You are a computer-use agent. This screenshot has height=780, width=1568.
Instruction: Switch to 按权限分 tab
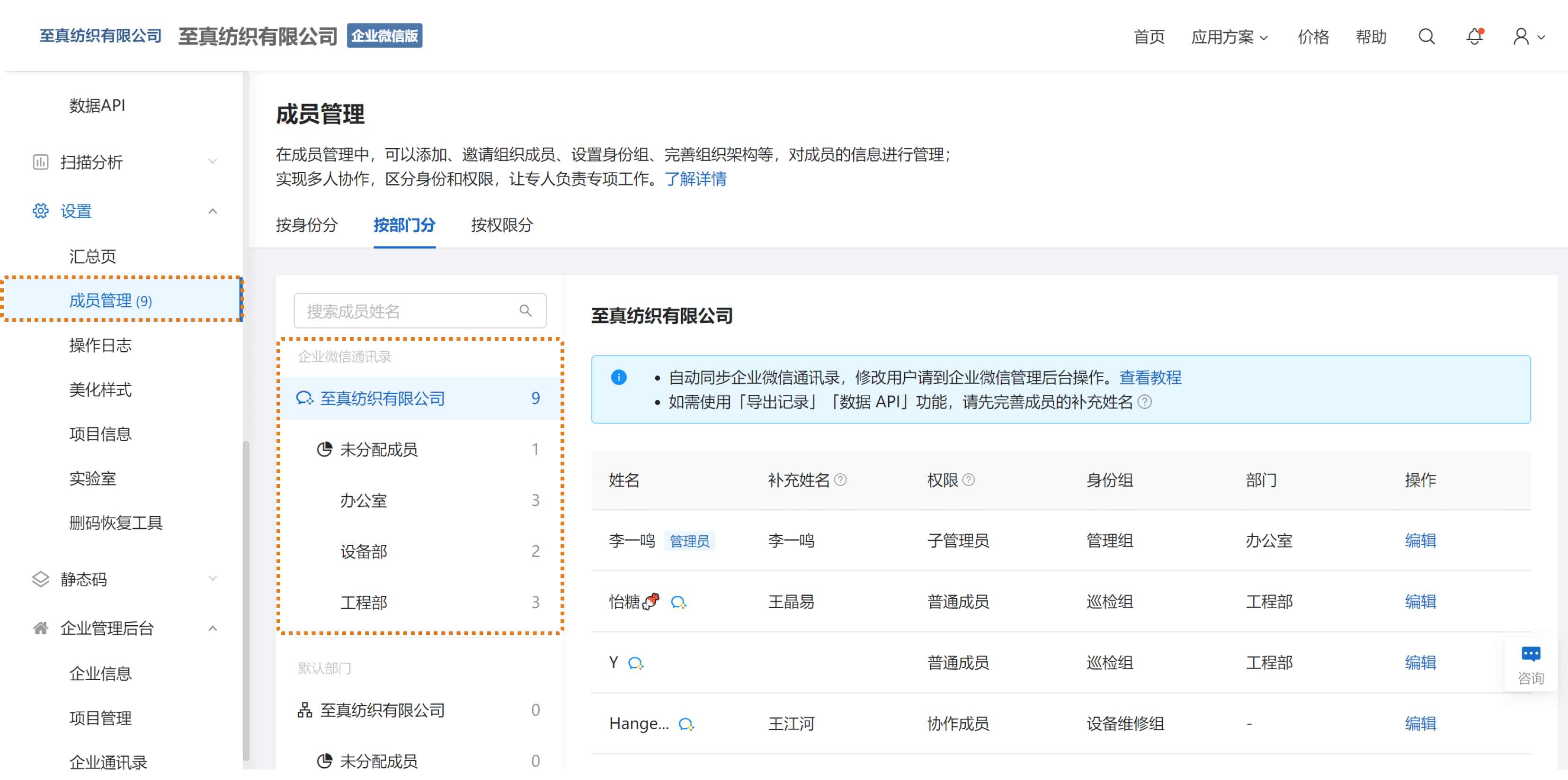pos(501,225)
